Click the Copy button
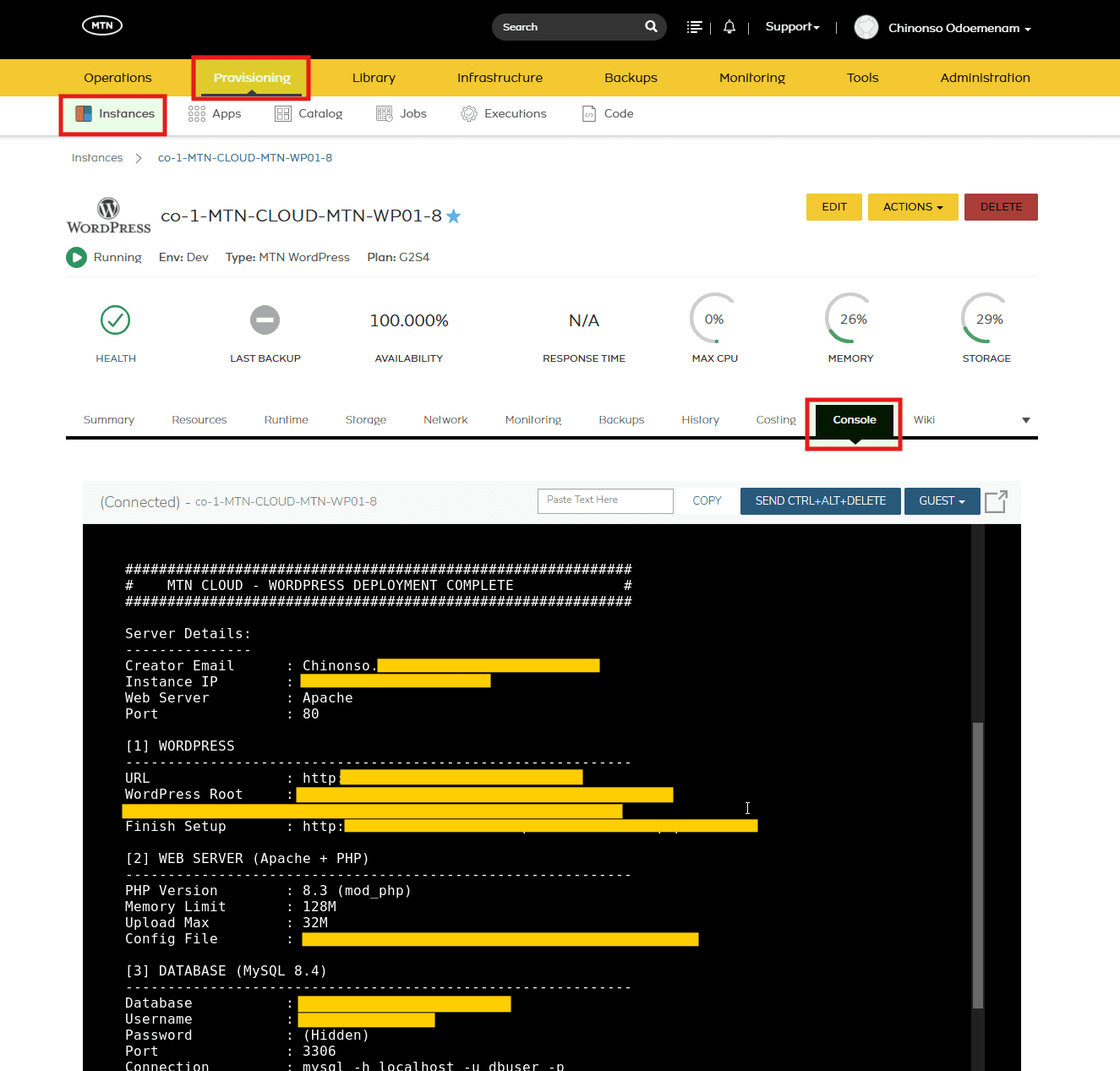 708,501
